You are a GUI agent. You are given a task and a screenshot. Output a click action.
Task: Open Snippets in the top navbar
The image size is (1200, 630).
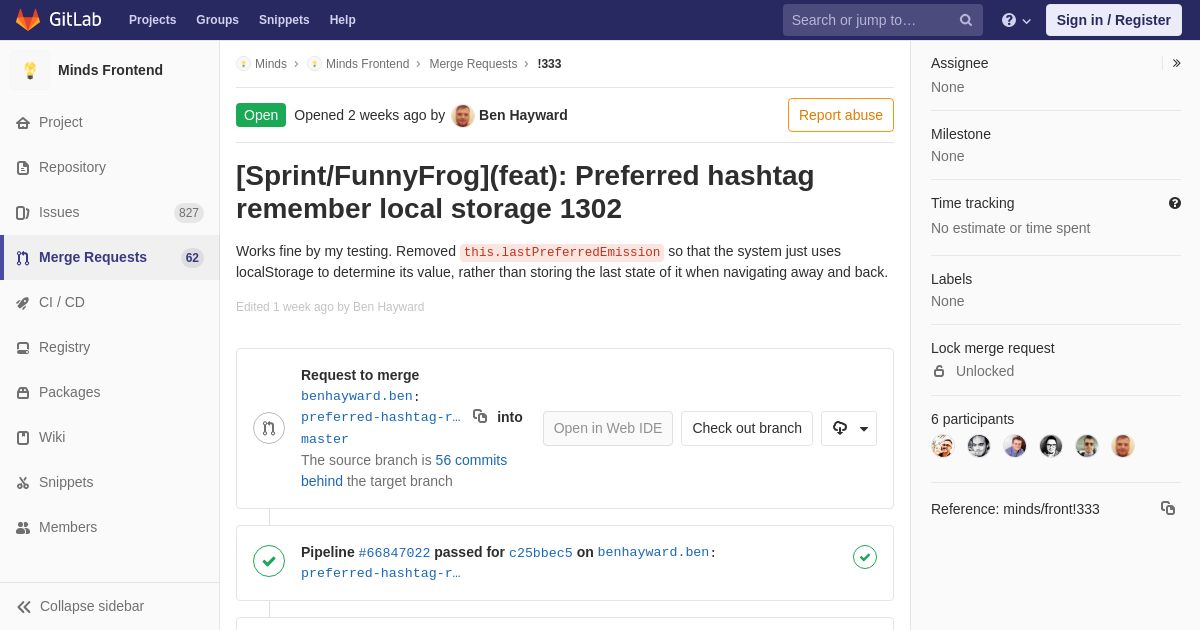tap(284, 20)
